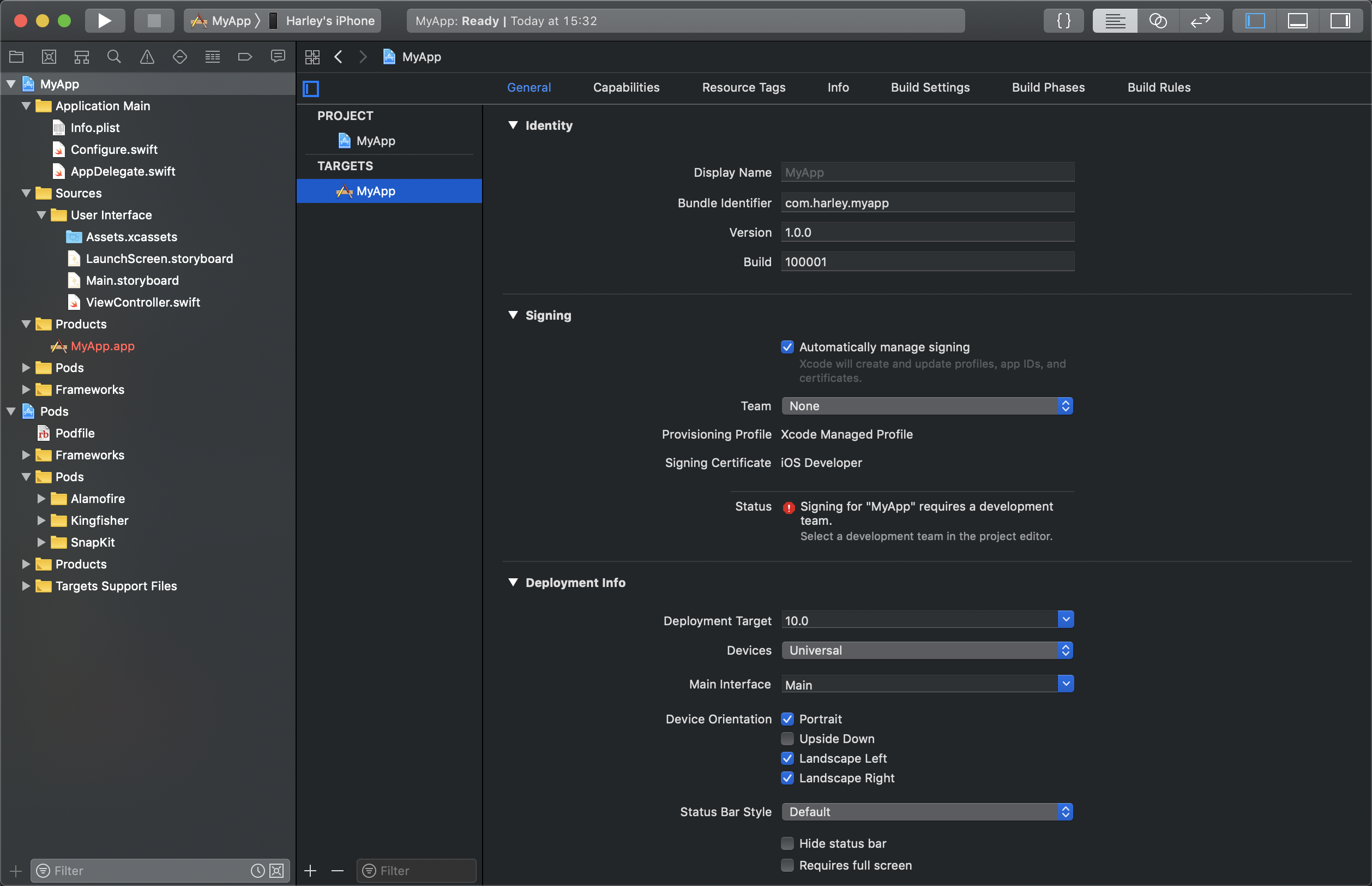Uncheck Automatically manage signing

[x=787, y=347]
